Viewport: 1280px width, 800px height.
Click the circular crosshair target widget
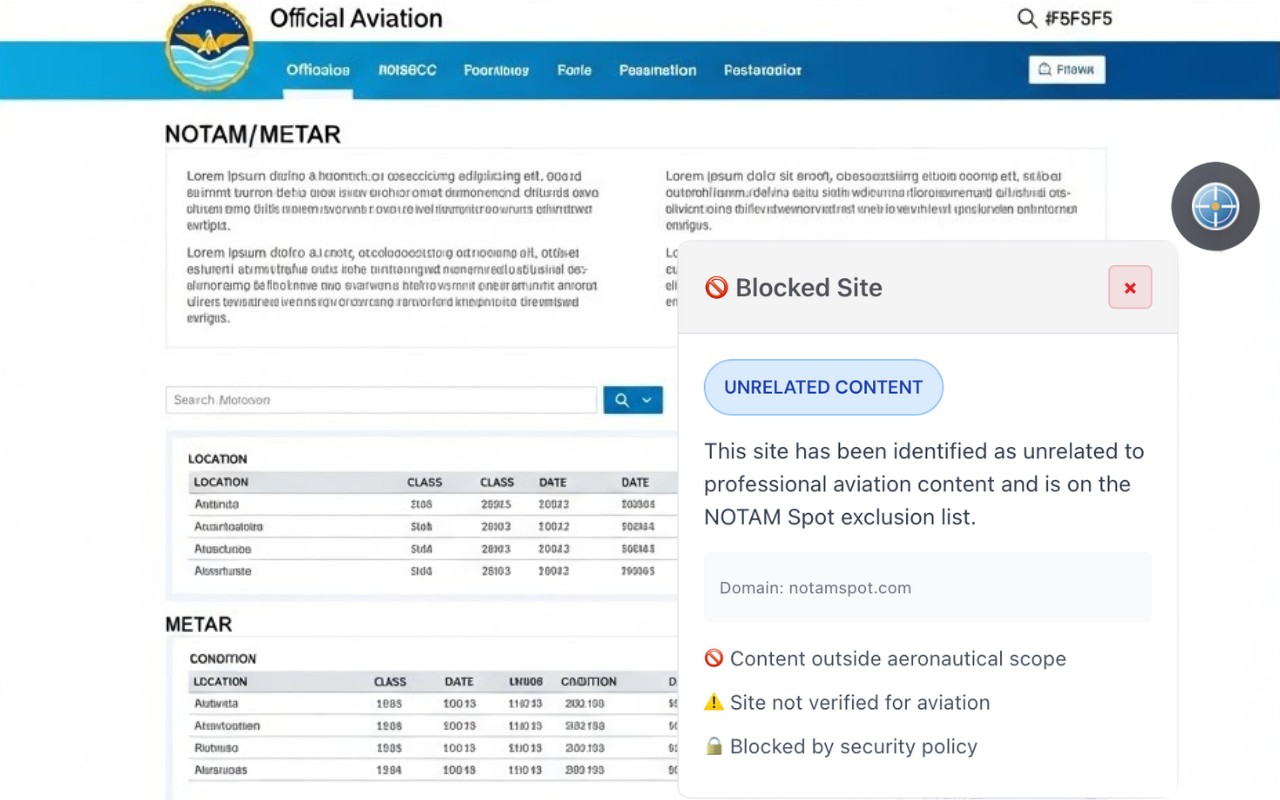pos(1215,206)
